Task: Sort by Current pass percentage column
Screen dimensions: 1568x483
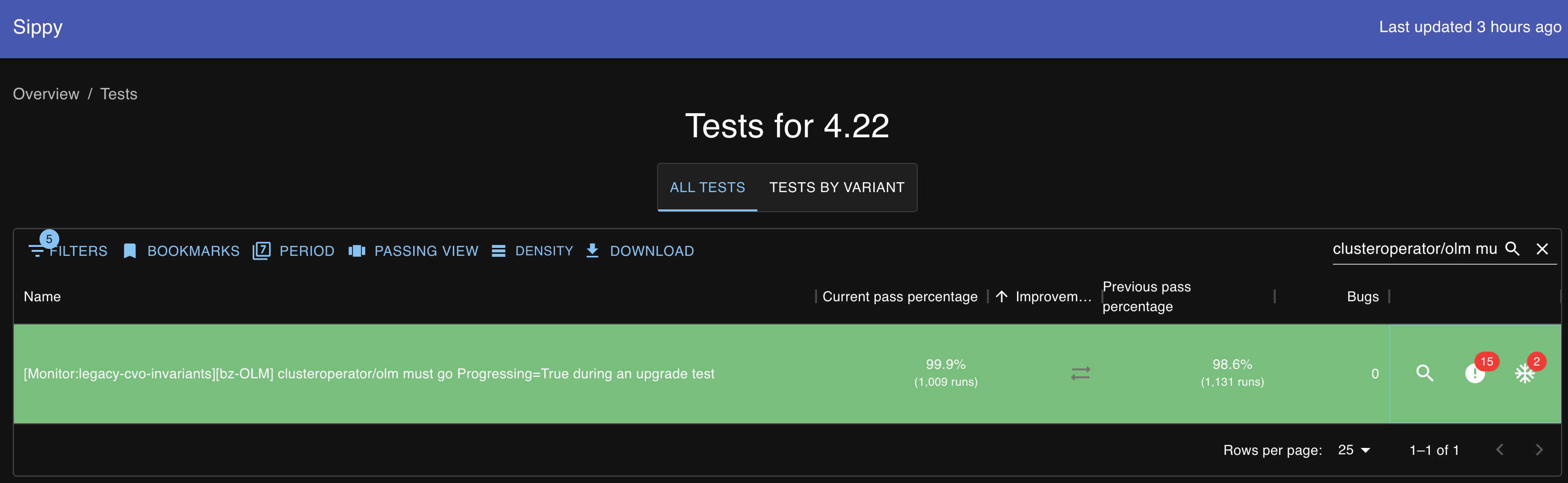Action: pos(900,297)
